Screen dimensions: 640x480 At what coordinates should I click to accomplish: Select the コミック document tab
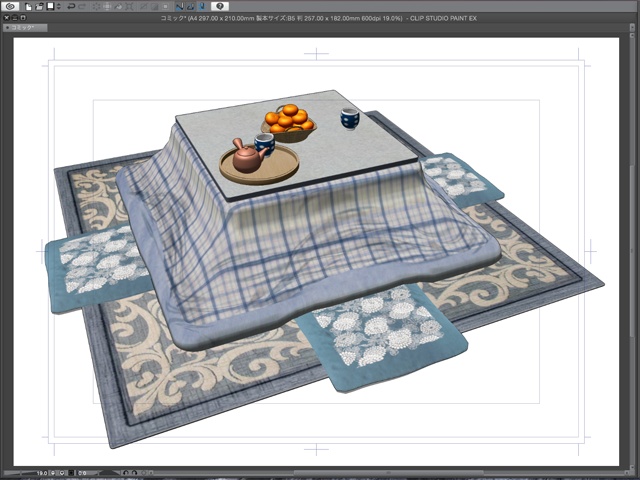pos(25,28)
